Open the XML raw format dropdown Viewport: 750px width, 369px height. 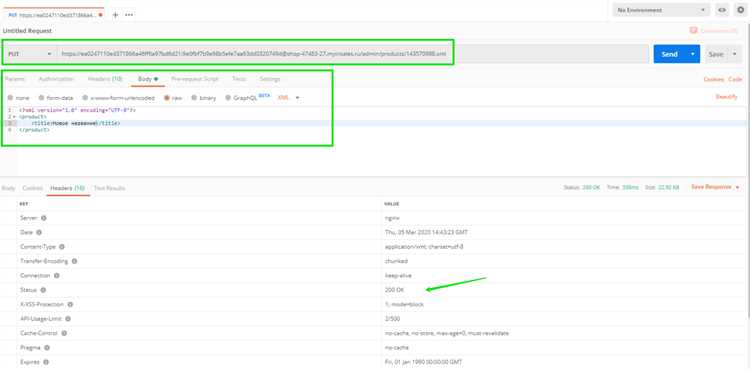[x=288, y=98]
